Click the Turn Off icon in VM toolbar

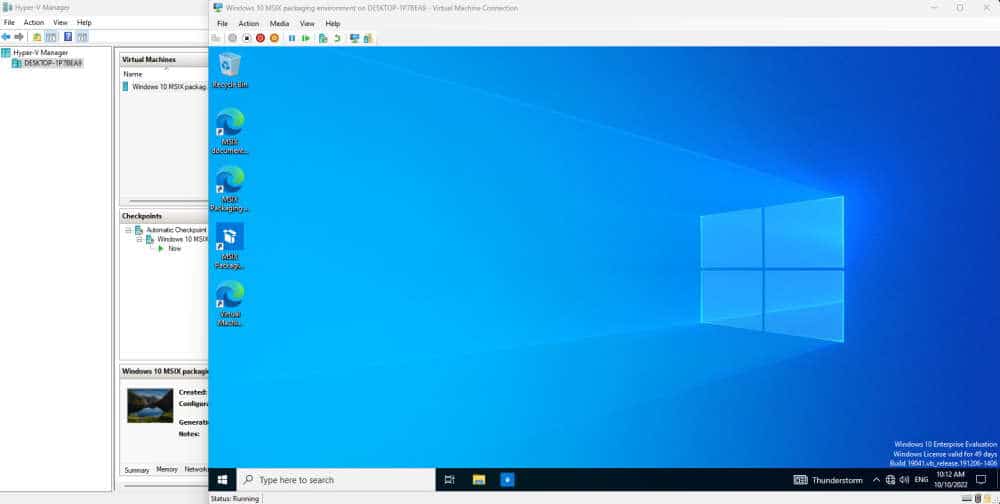coord(247,38)
